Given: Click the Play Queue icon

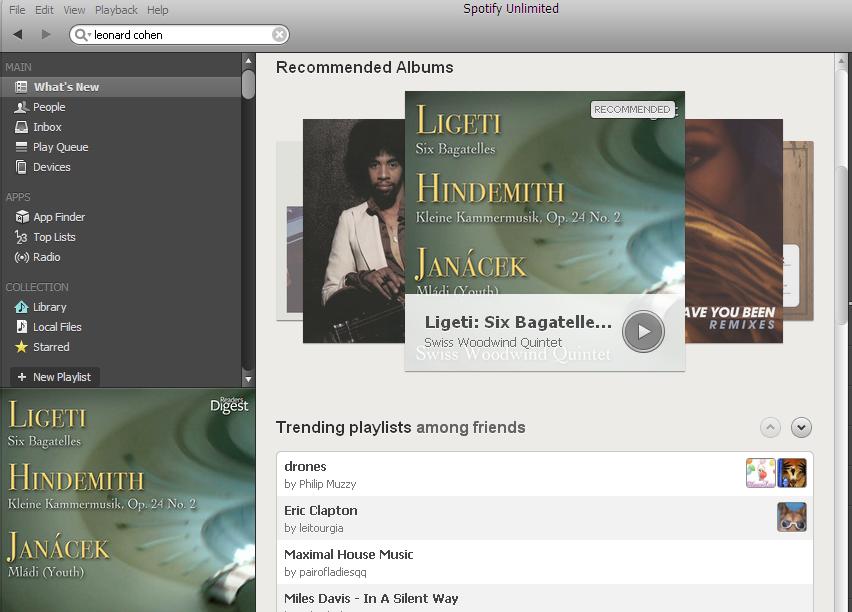Looking at the screenshot, I should (21, 147).
